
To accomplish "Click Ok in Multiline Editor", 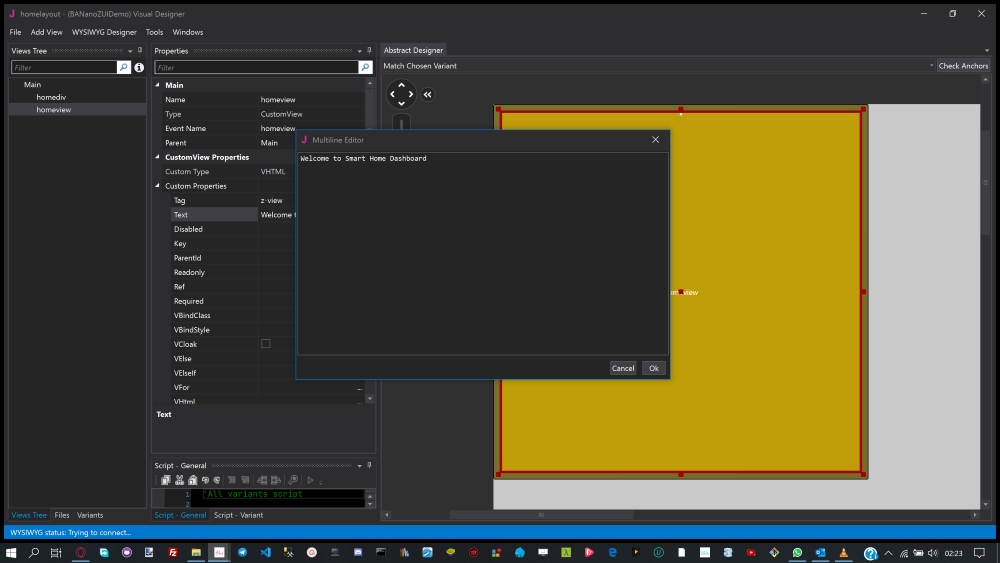I will 654,368.
